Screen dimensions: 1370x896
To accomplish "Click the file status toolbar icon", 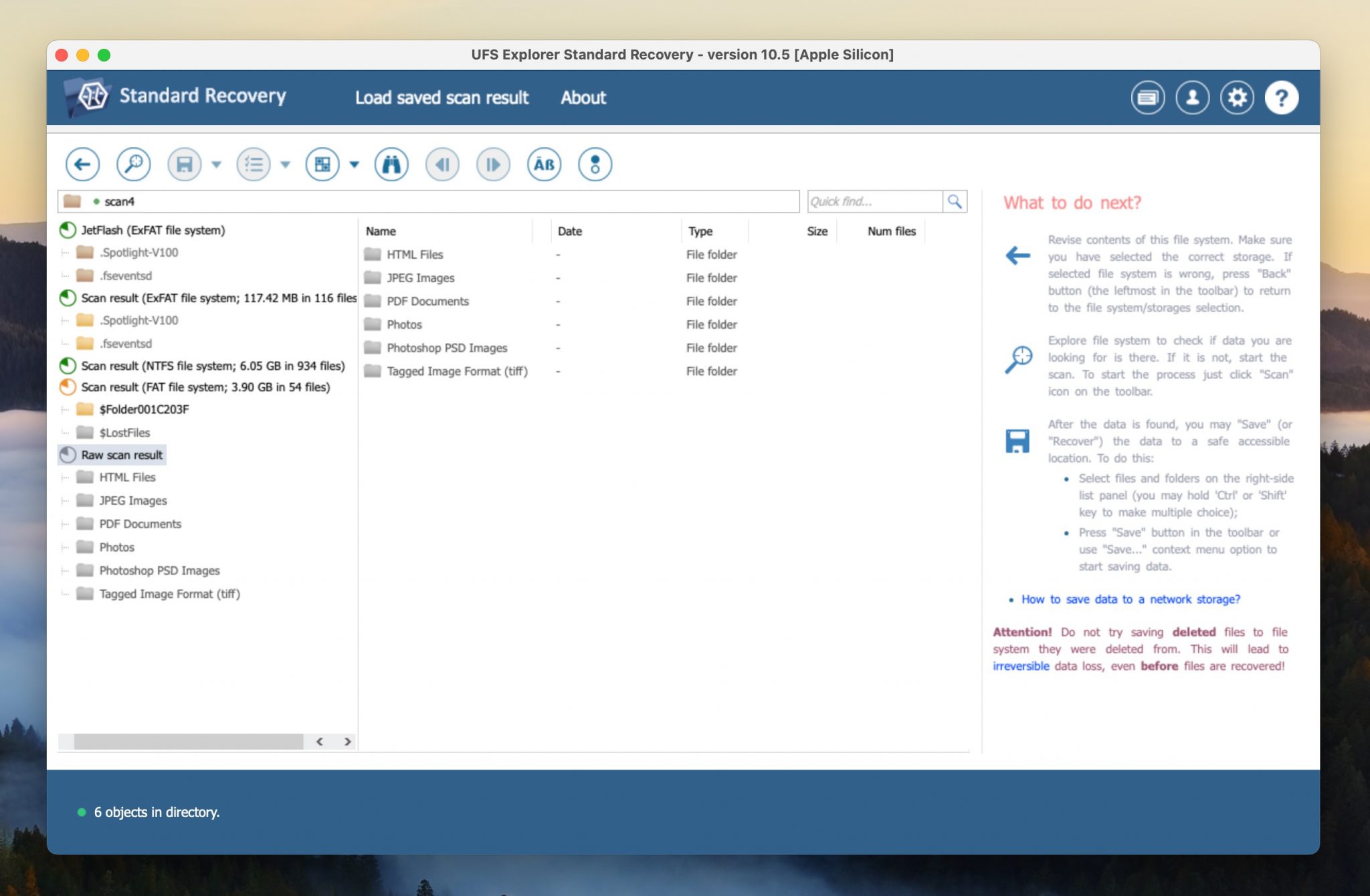I will 595,164.
